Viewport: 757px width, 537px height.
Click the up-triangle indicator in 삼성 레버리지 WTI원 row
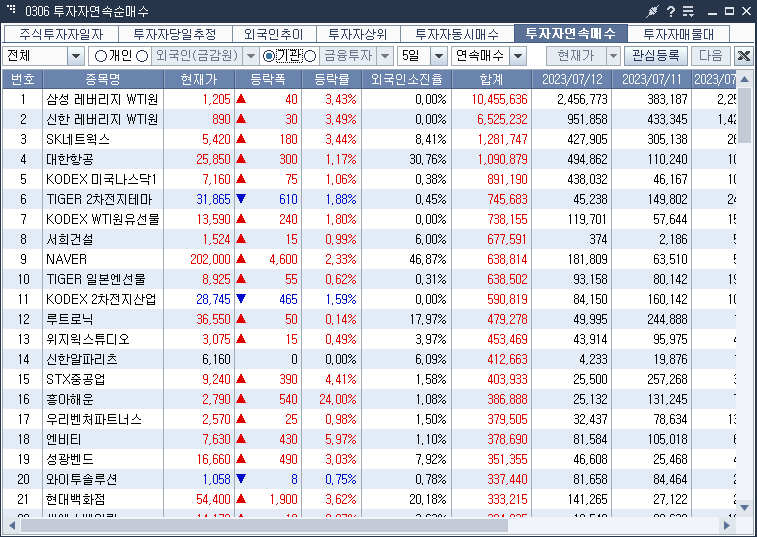(x=241, y=99)
